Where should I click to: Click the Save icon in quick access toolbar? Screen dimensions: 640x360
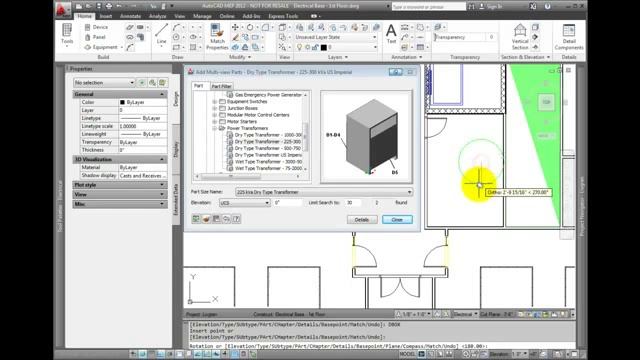(98, 6)
